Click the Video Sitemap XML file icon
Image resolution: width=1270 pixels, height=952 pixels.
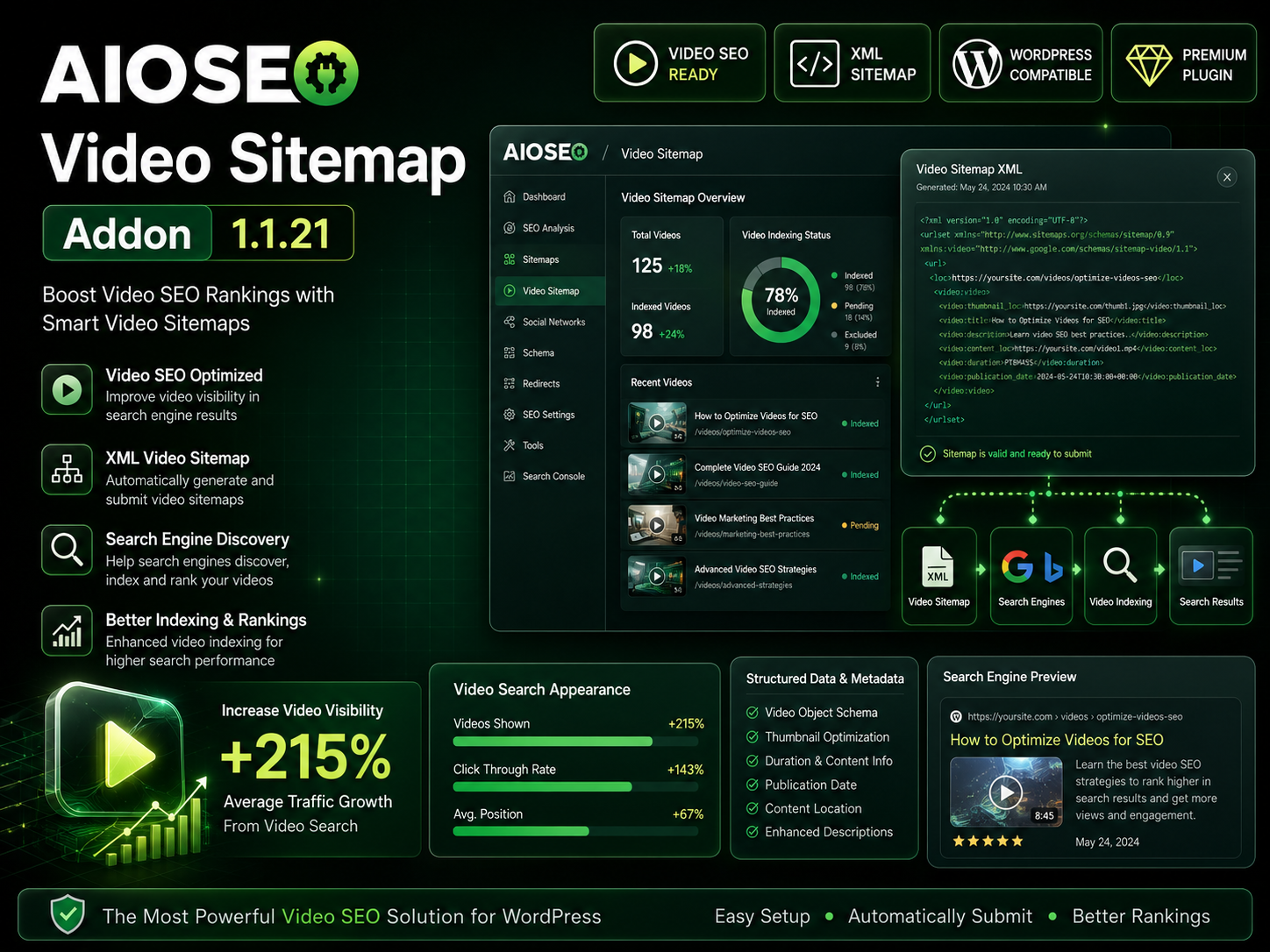pyautogui.click(x=938, y=565)
